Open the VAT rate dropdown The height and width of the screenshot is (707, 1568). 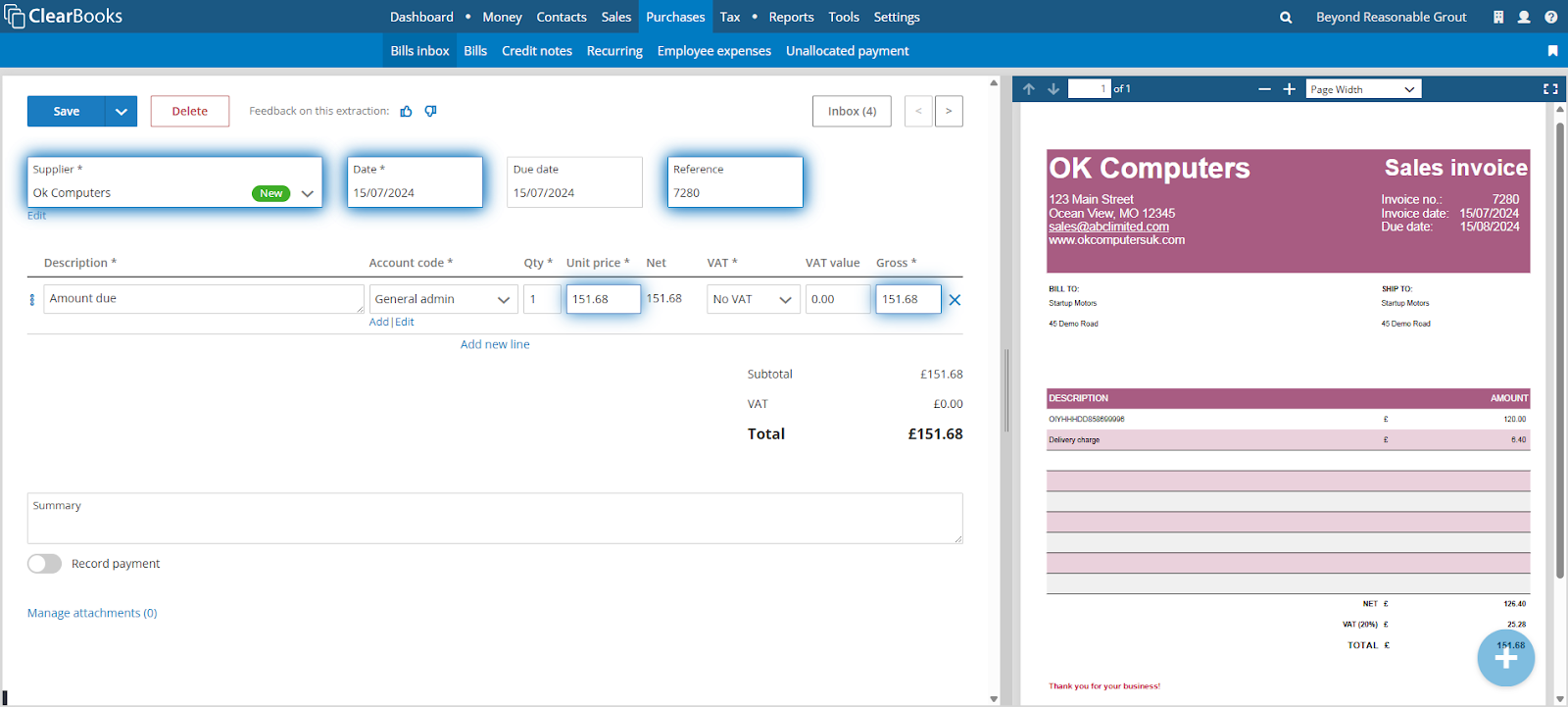click(x=753, y=299)
